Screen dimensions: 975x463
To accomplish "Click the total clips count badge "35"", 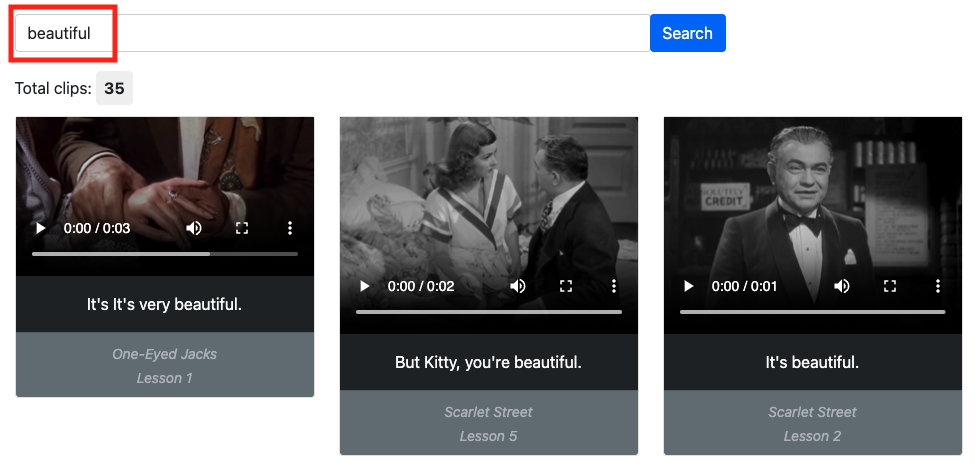I will pyautogui.click(x=114, y=88).
